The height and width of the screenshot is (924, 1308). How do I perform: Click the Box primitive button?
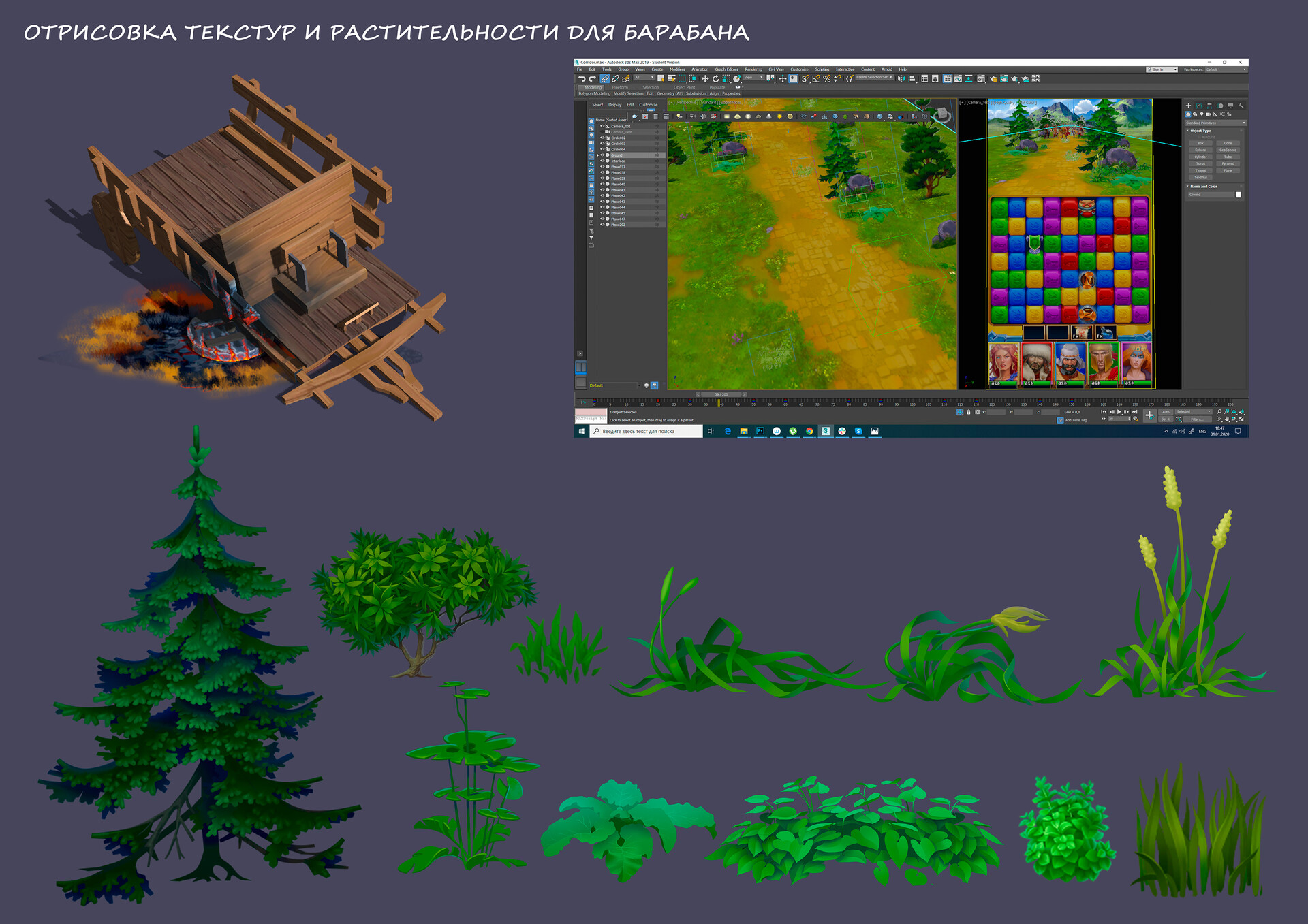1200,143
